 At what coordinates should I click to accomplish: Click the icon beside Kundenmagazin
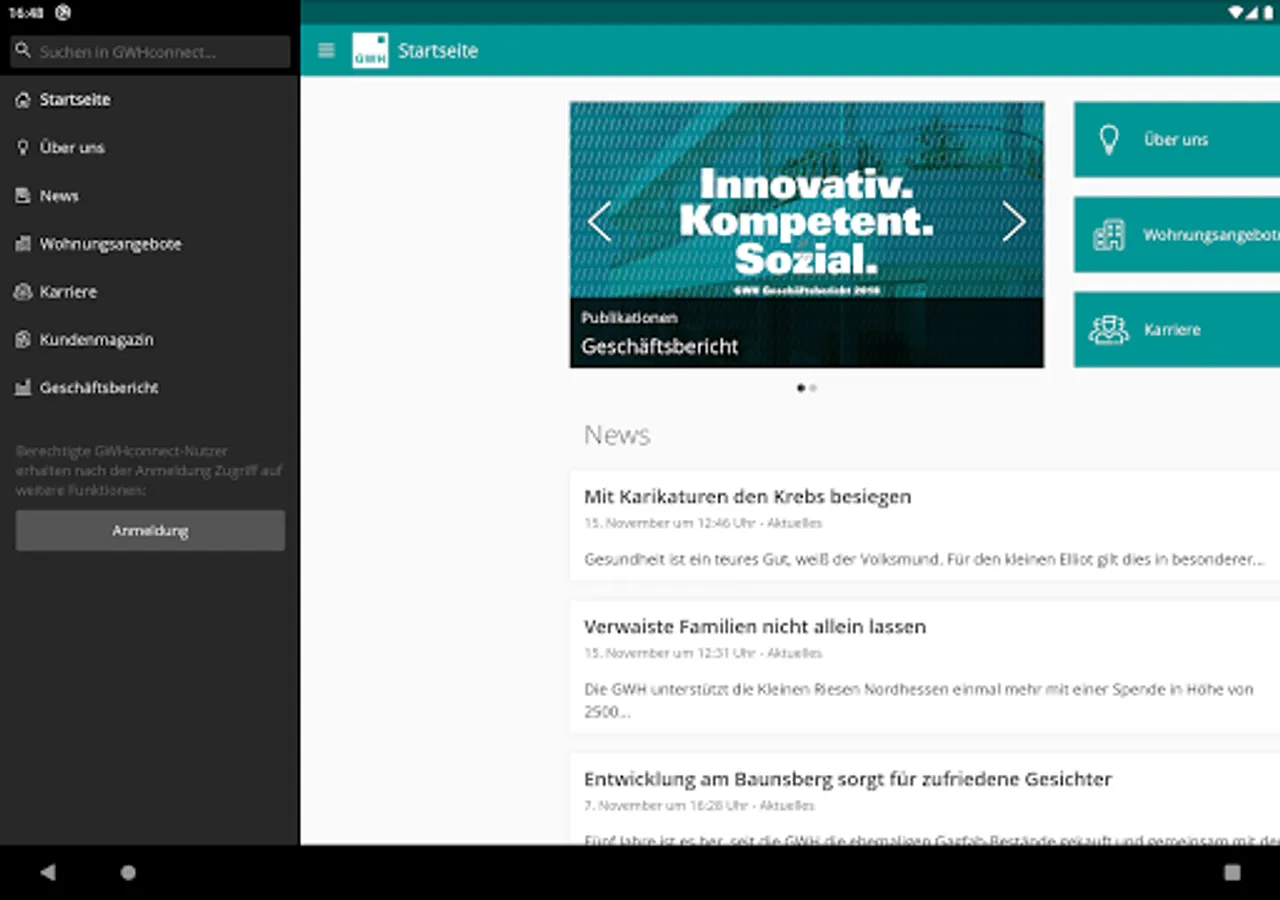tap(23, 339)
